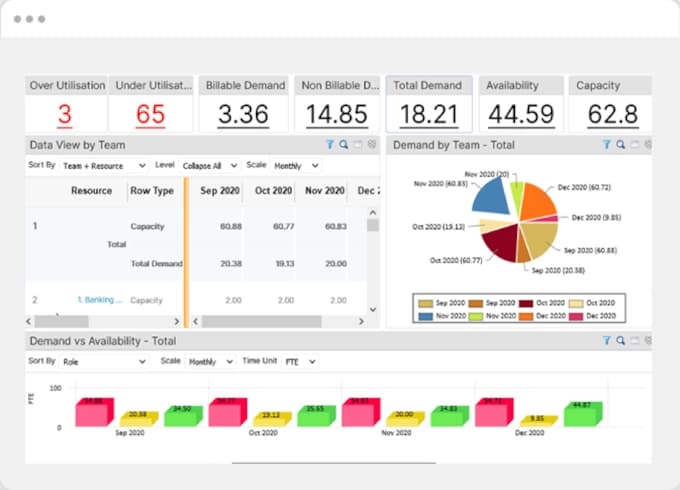Viewport: 680px width, 490px height.
Task: Click search icon in Data View by Team
Action: pyautogui.click(x=344, y=144)
